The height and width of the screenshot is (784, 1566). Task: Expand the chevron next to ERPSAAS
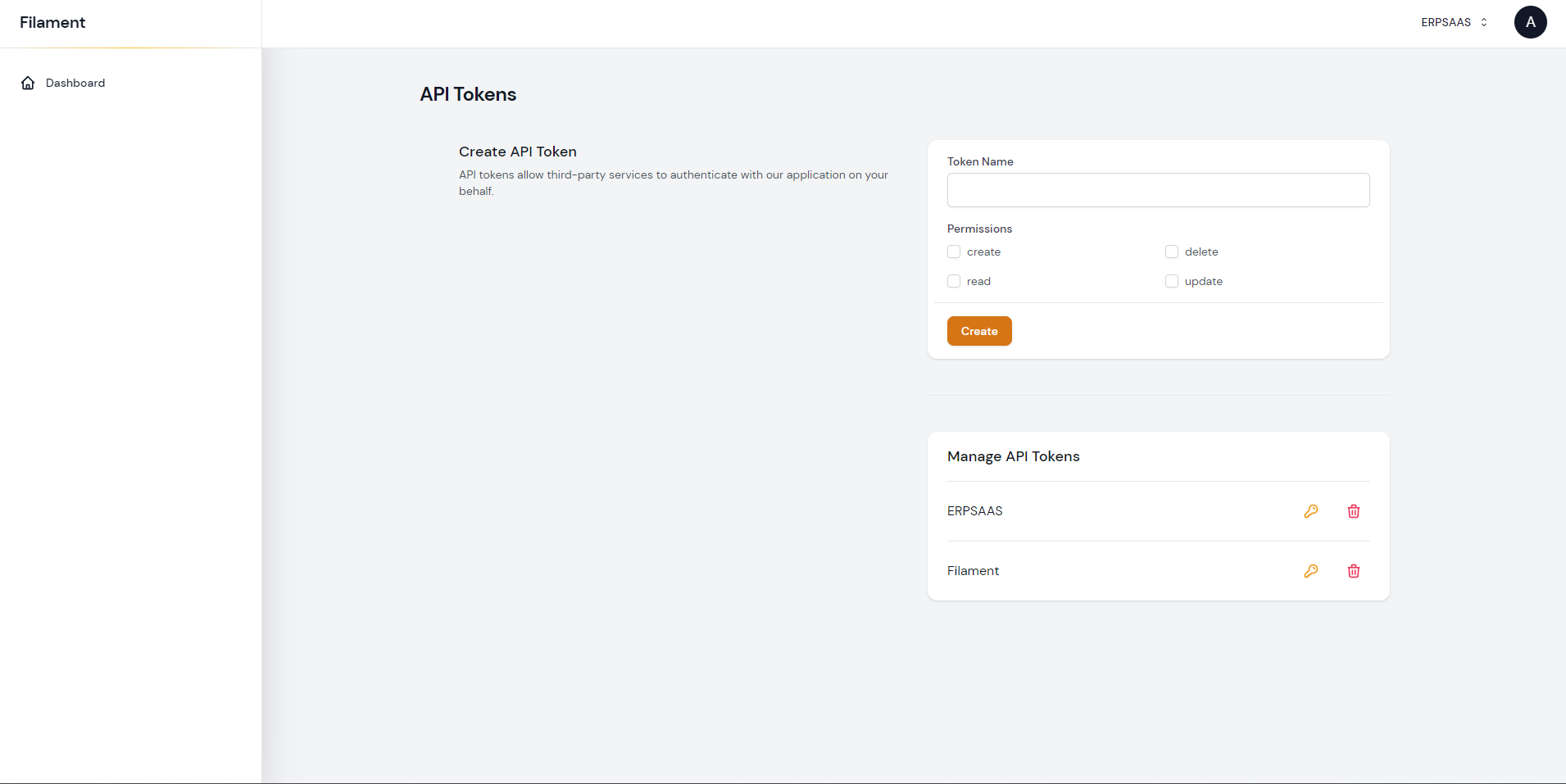tap(1483, 22)
